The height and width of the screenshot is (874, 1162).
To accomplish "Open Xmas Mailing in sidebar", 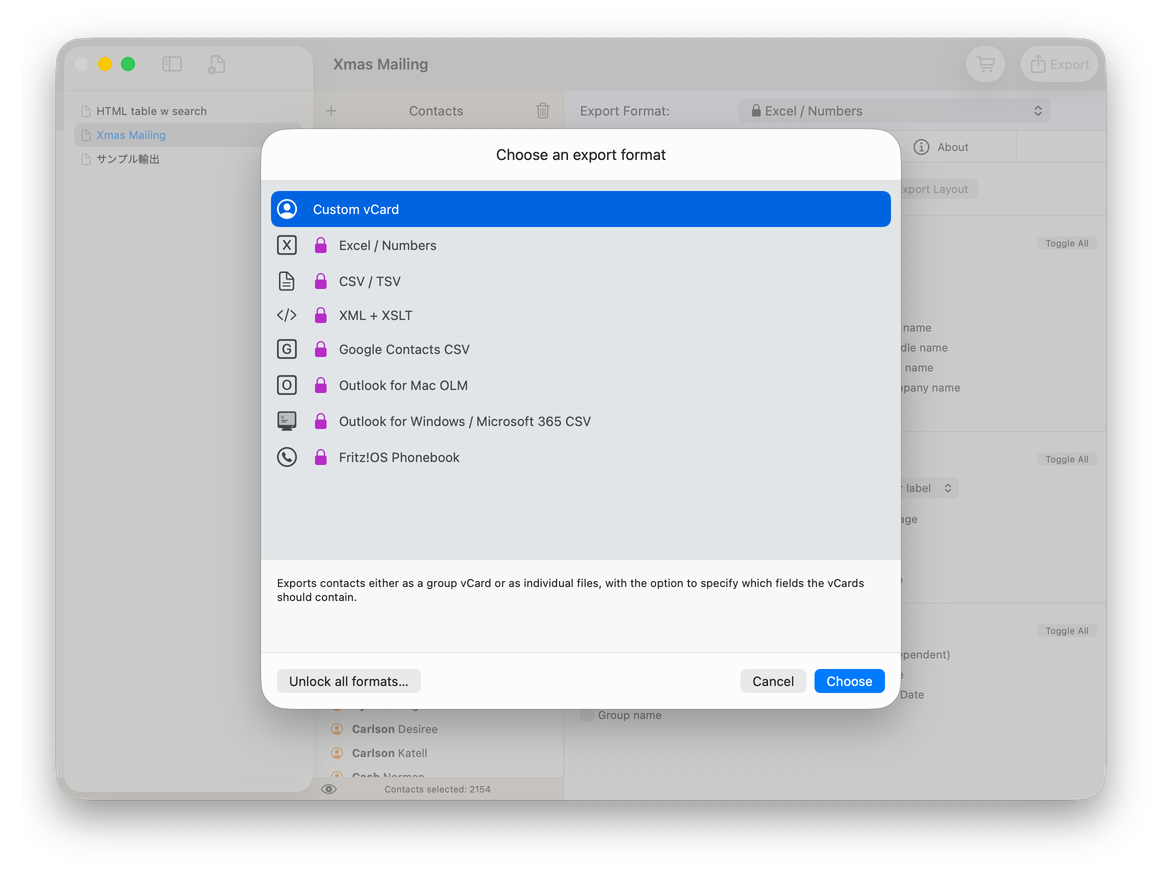I will 131,135.
